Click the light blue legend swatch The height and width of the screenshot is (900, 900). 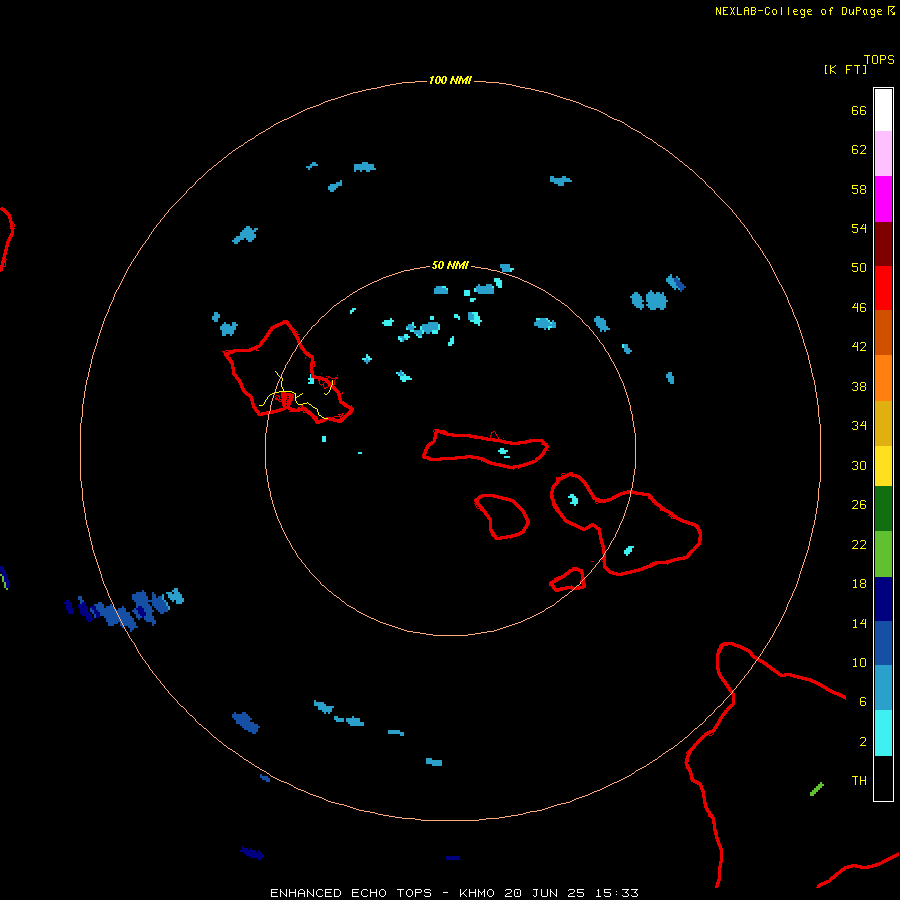tap(883, 687)
